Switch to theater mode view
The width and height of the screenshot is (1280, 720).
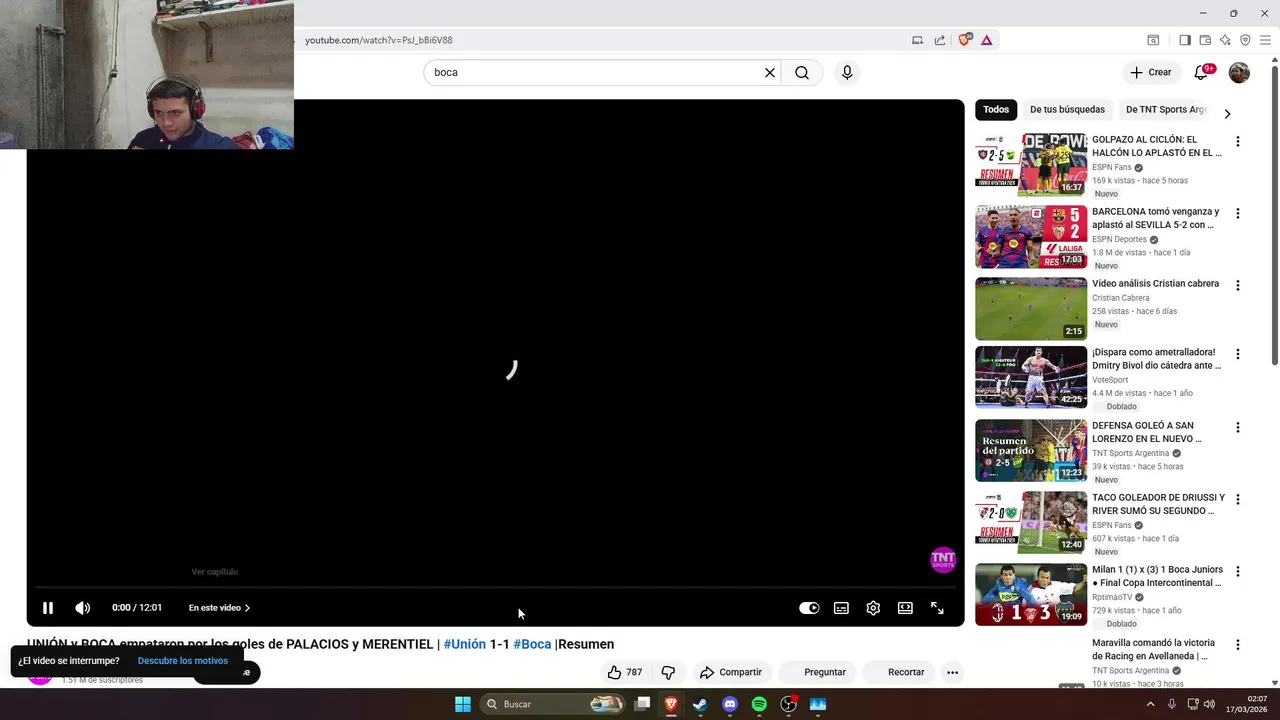(x=905, y=608)
